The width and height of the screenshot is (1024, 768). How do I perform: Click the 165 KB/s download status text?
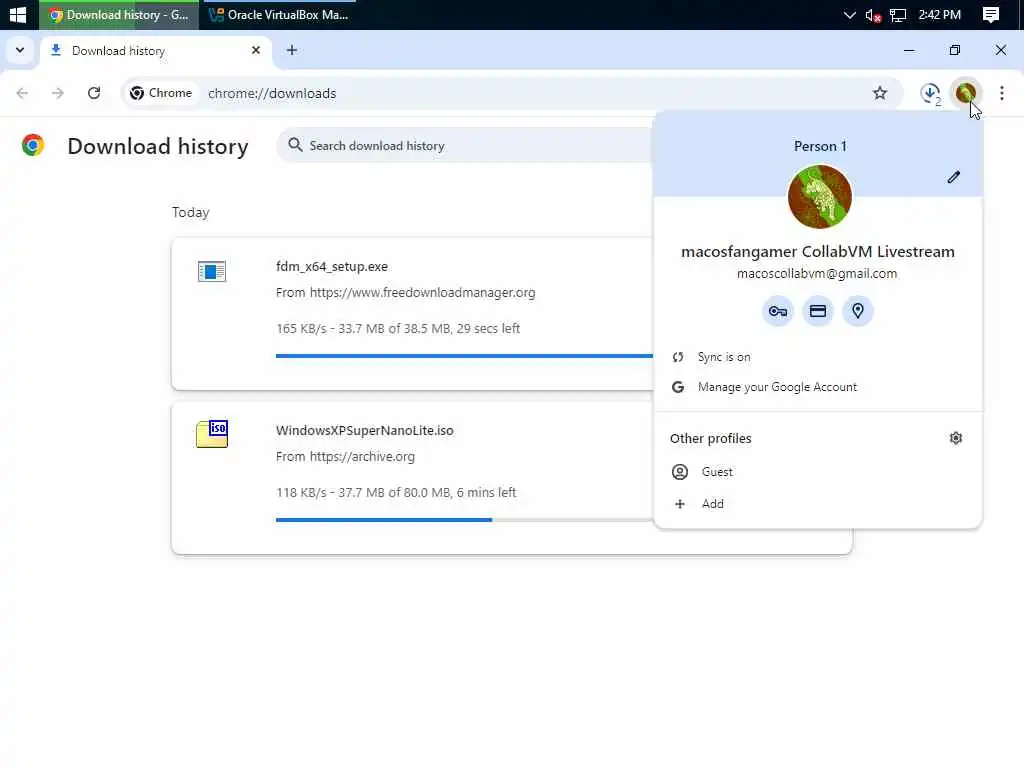398,328
